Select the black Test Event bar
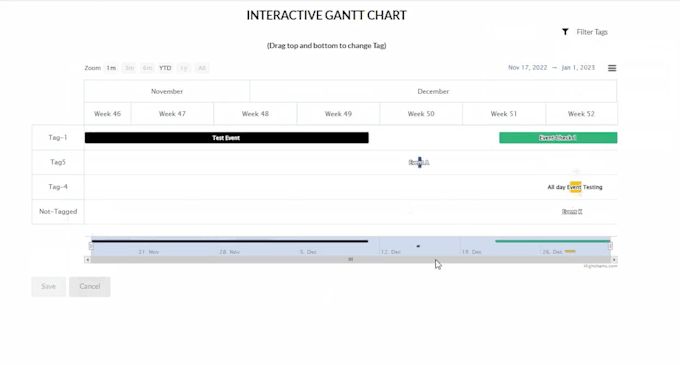The height and width of the screenshot is (365, 680). (227, 138)
